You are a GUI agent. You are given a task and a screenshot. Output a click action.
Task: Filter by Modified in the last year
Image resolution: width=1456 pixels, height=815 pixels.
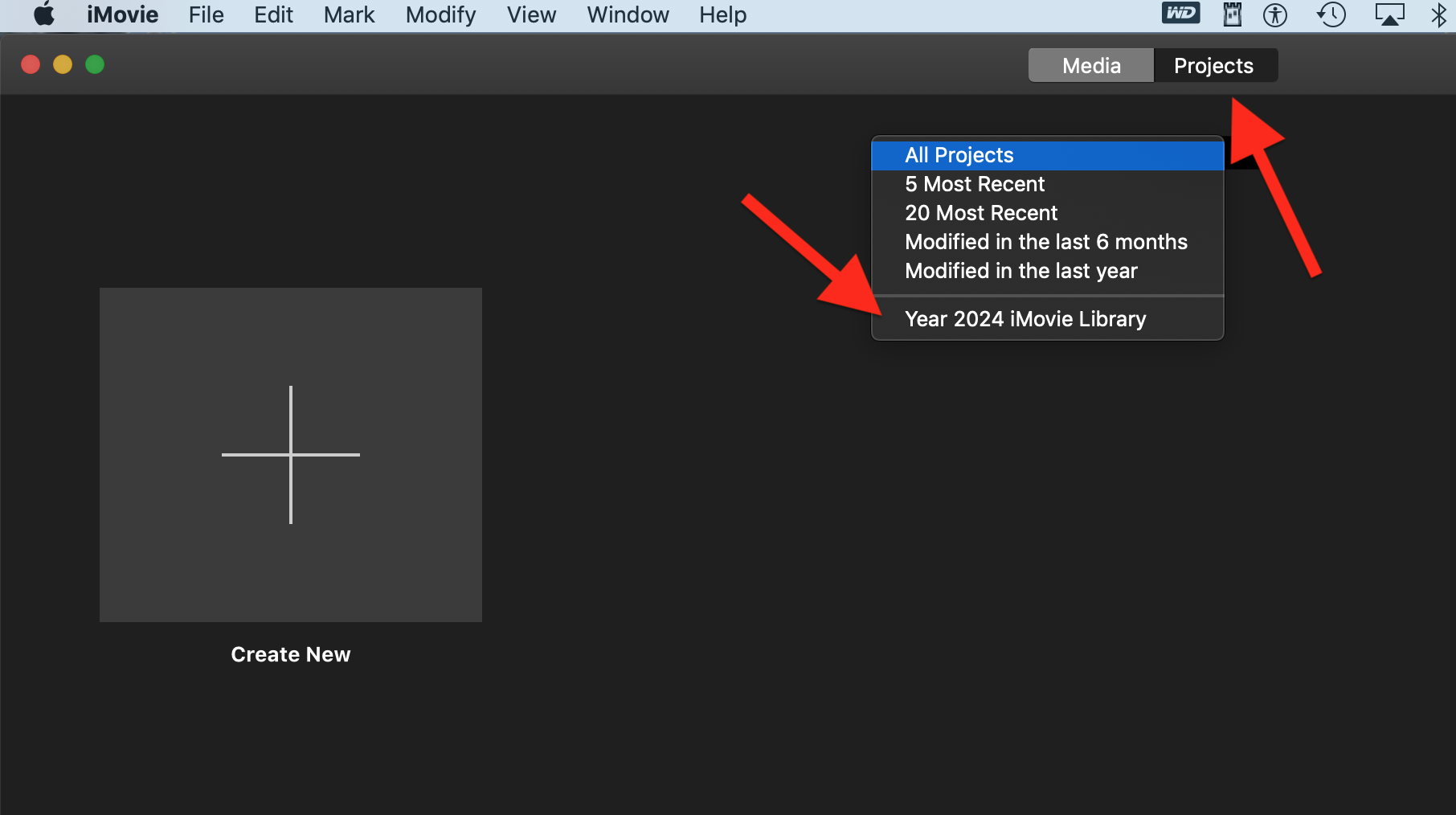1048,271
